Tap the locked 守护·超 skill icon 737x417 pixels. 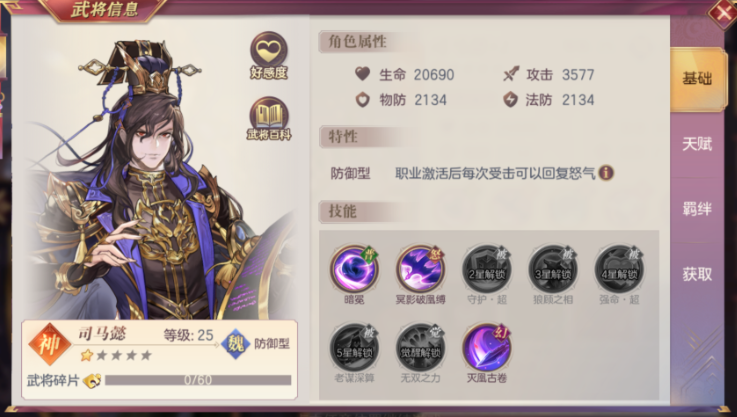point(486,269)
